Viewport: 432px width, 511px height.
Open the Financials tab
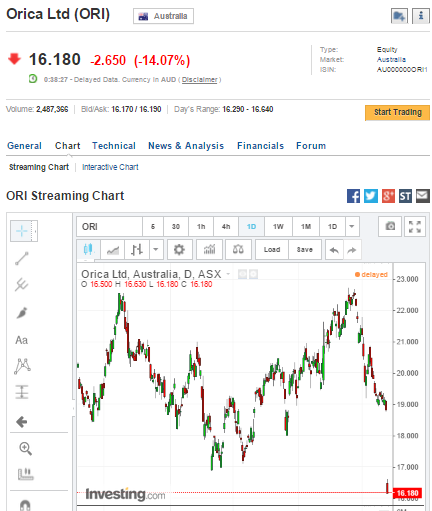tap(260, 146)
